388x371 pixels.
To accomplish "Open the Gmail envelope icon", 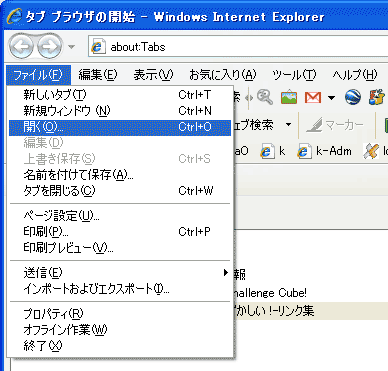I will tap(313, 97).
